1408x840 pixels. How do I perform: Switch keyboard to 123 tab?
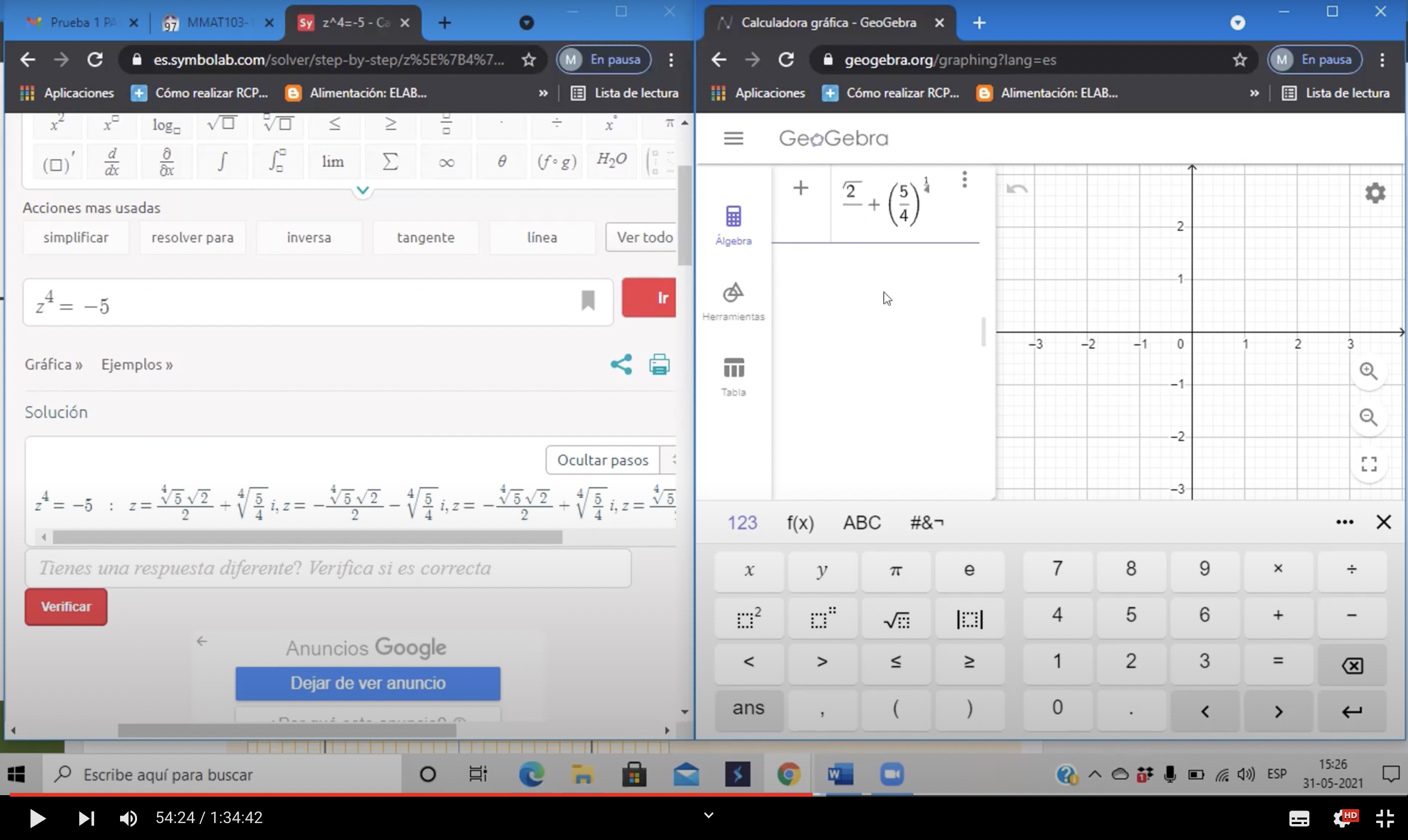[742, 523]
